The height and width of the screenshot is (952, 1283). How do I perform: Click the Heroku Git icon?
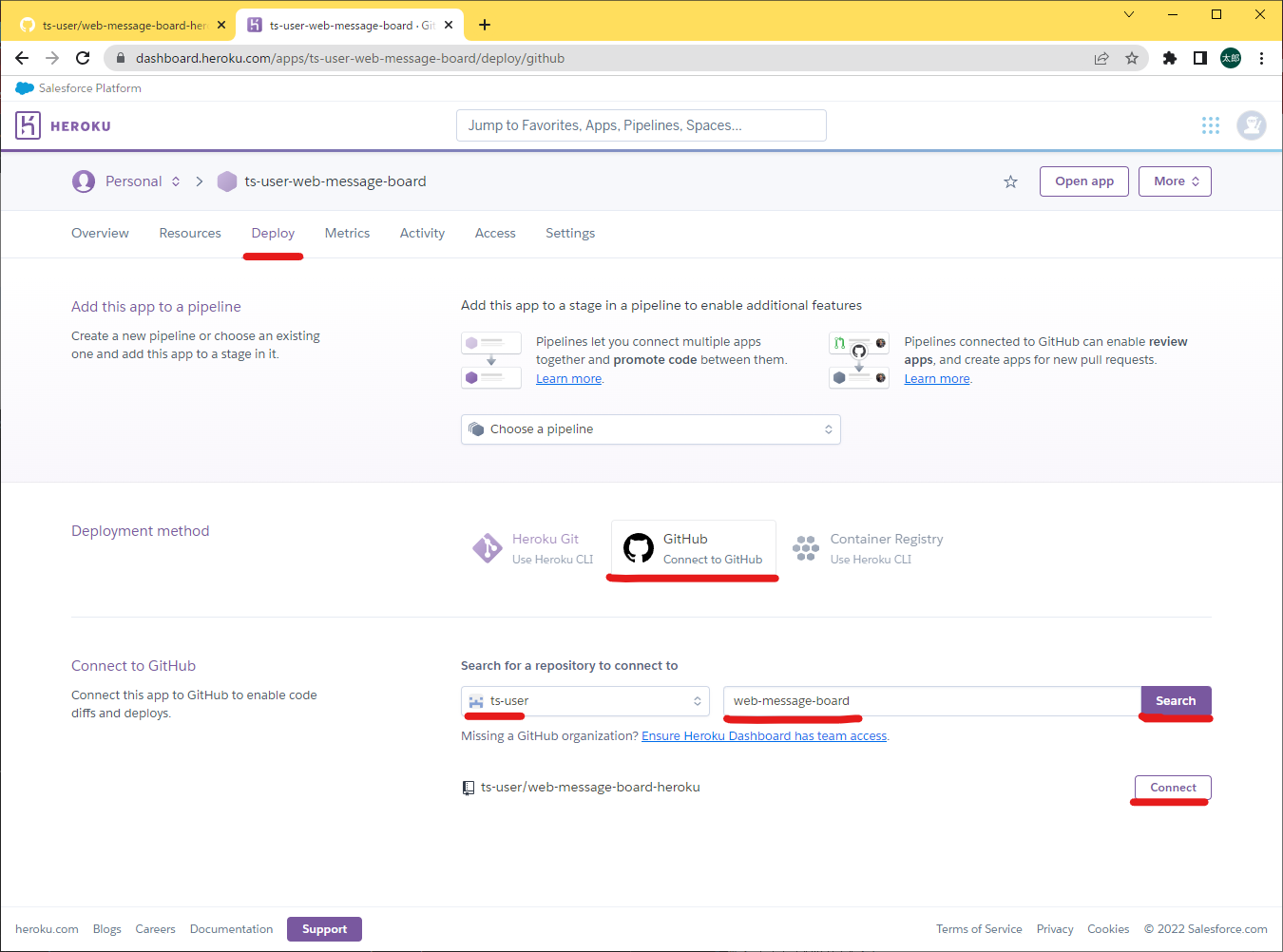point(488,548)
